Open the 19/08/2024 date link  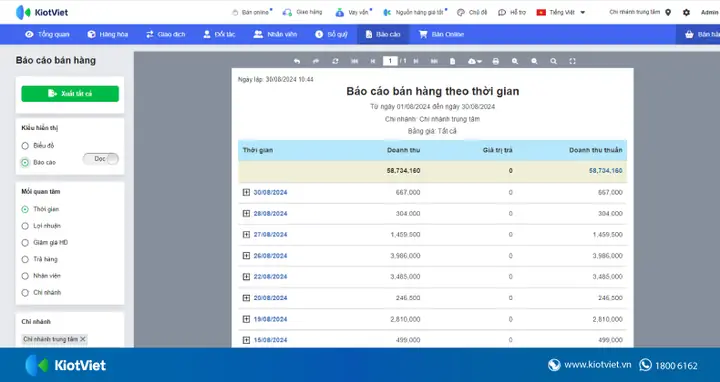[270, 319]
